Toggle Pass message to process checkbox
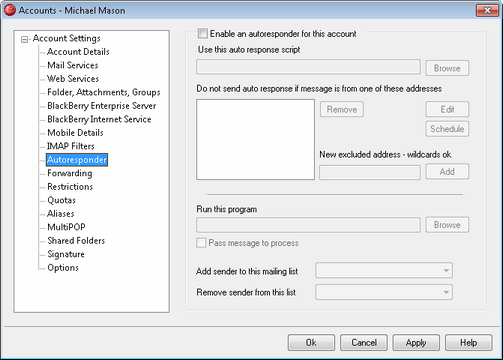Screen dimensions: 503x360 click(x=201, y=243)
